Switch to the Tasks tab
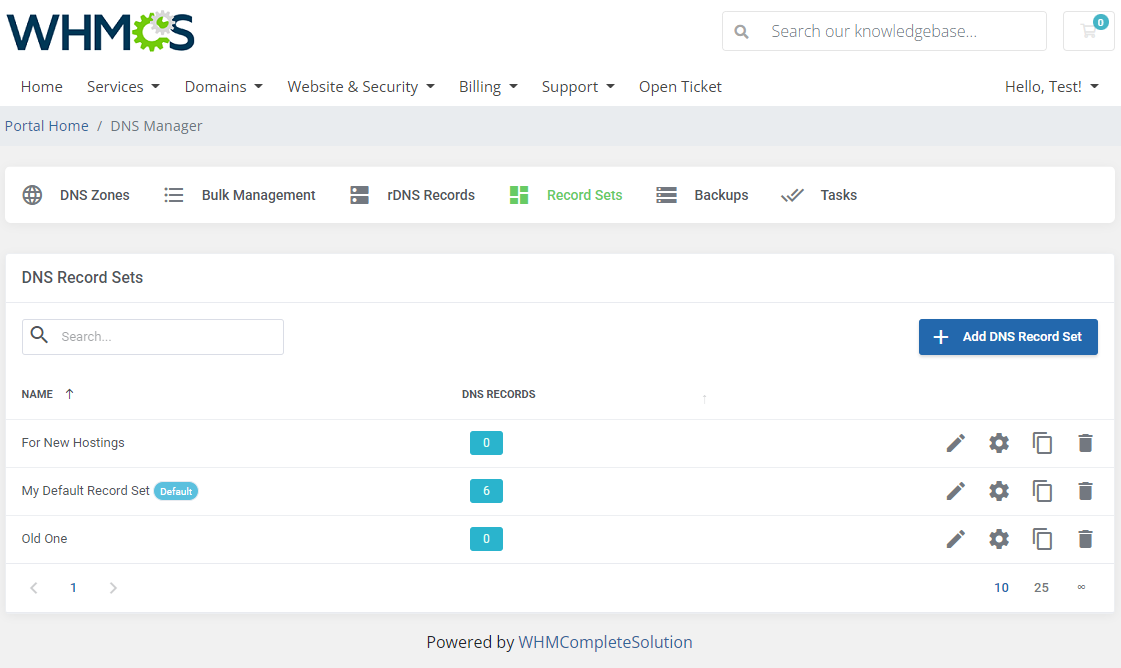The image size is (1121, 668). coord(819,195)
